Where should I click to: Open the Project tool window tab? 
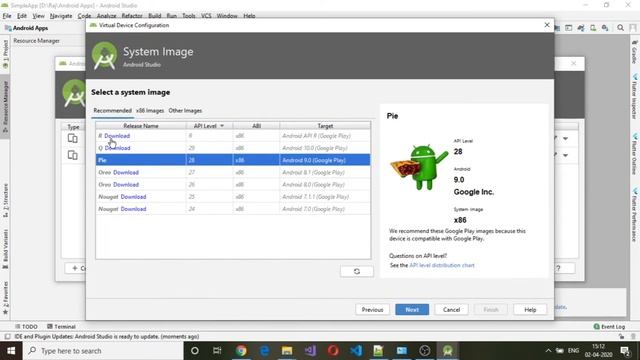[x=5, y=54]
